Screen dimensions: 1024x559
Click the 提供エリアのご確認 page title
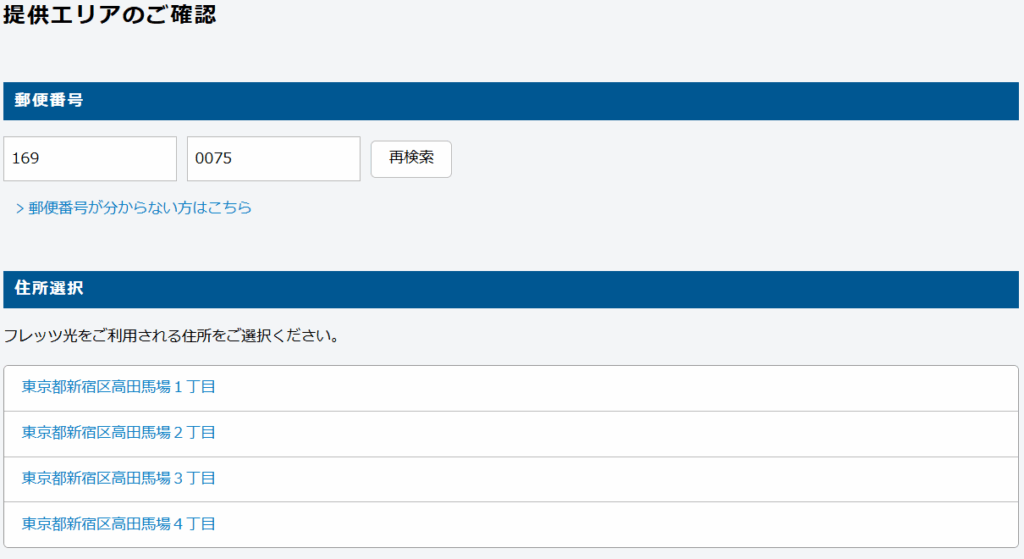110,14
